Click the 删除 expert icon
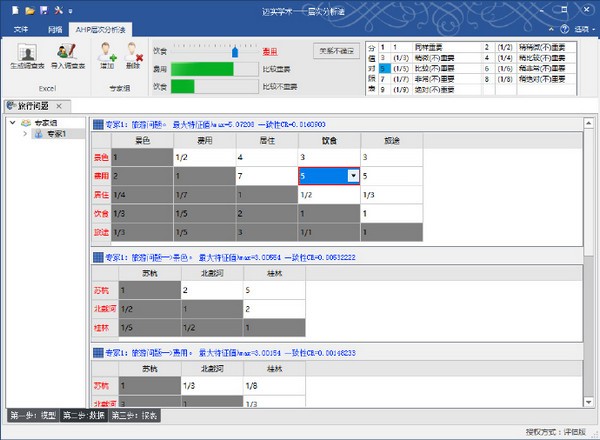Image resolution: width=600 pixels, height=440 pixels. pos(132,52)
